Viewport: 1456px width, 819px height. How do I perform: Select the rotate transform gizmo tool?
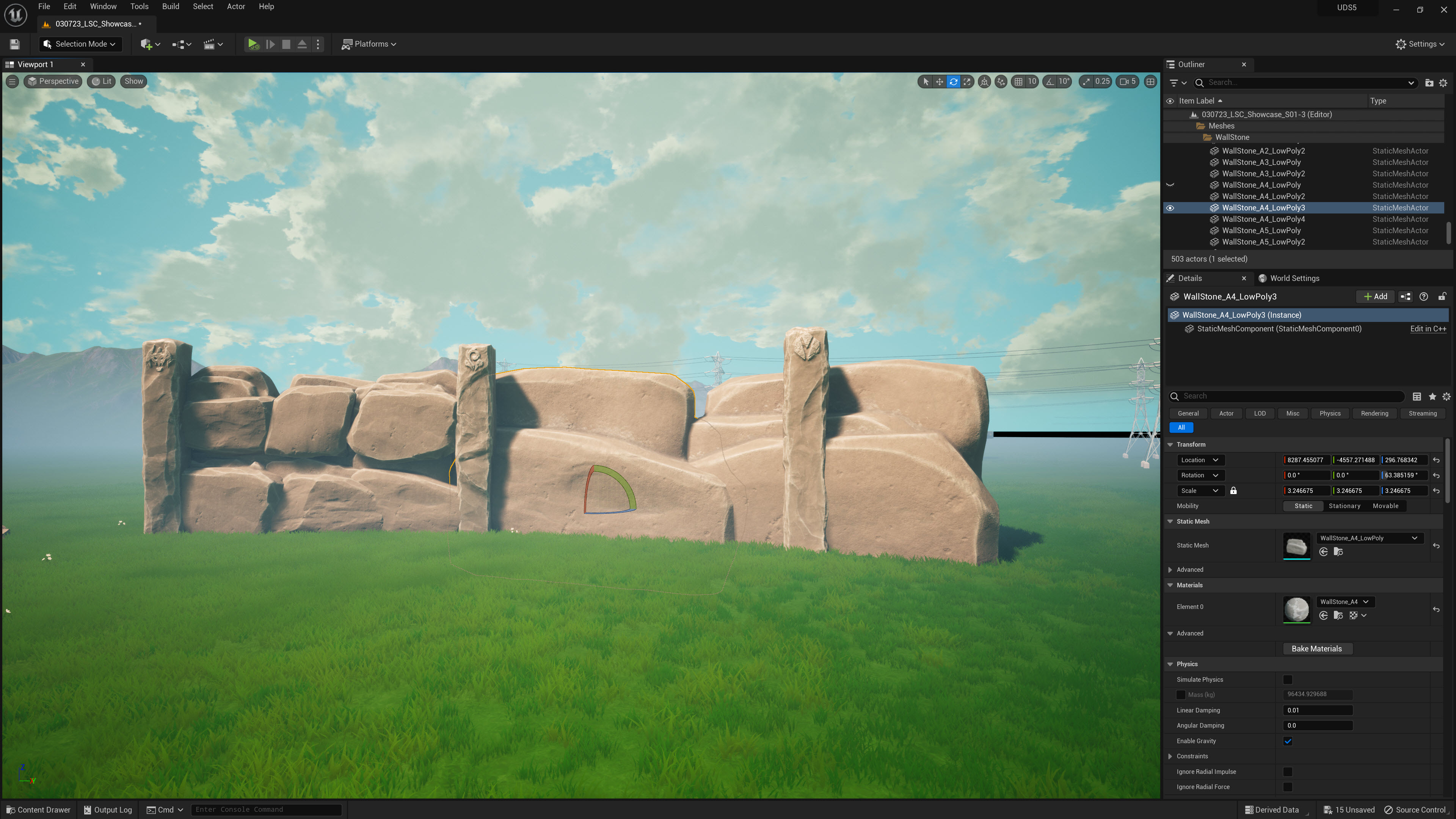pyautogui.click(x=954, y=82)
